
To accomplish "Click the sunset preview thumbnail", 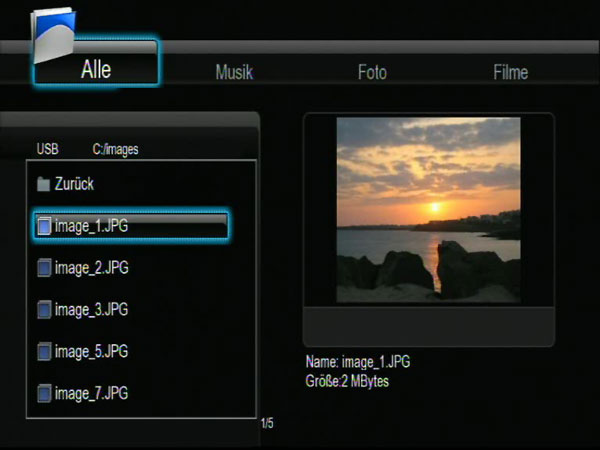I will 428,210.
